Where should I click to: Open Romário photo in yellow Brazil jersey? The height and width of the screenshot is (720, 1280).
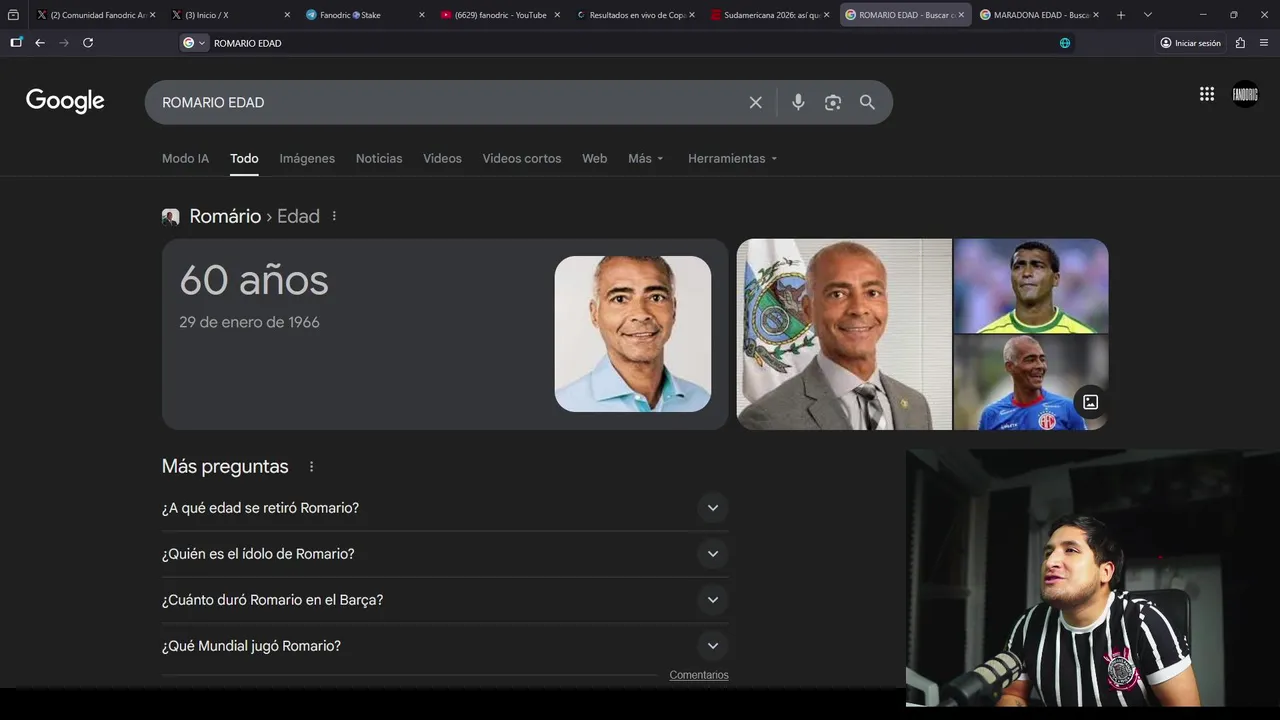[x=1031, y=286]
